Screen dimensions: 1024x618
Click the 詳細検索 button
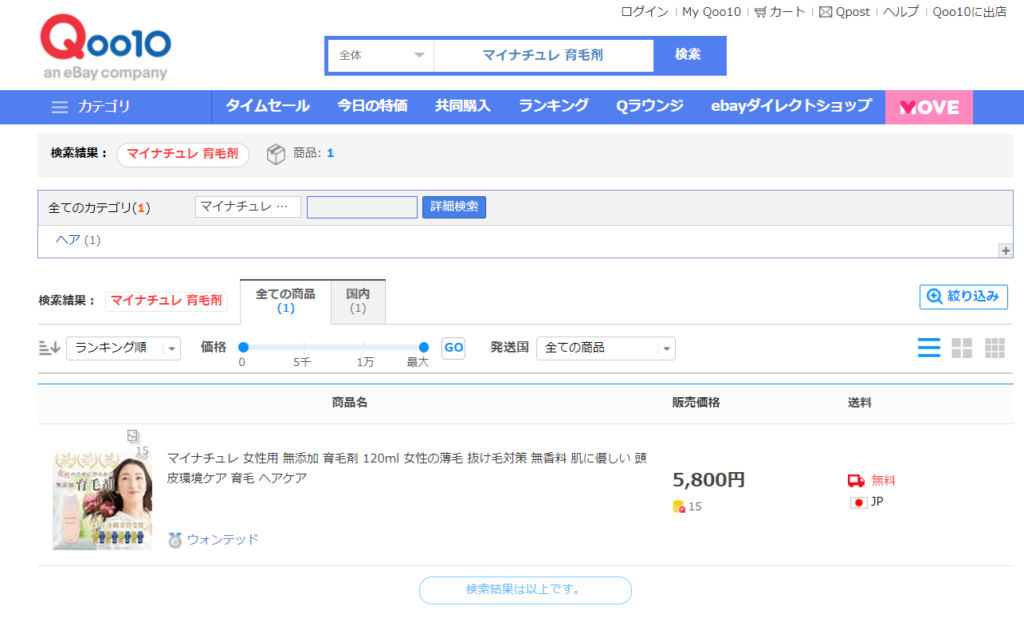coord(454,207)
